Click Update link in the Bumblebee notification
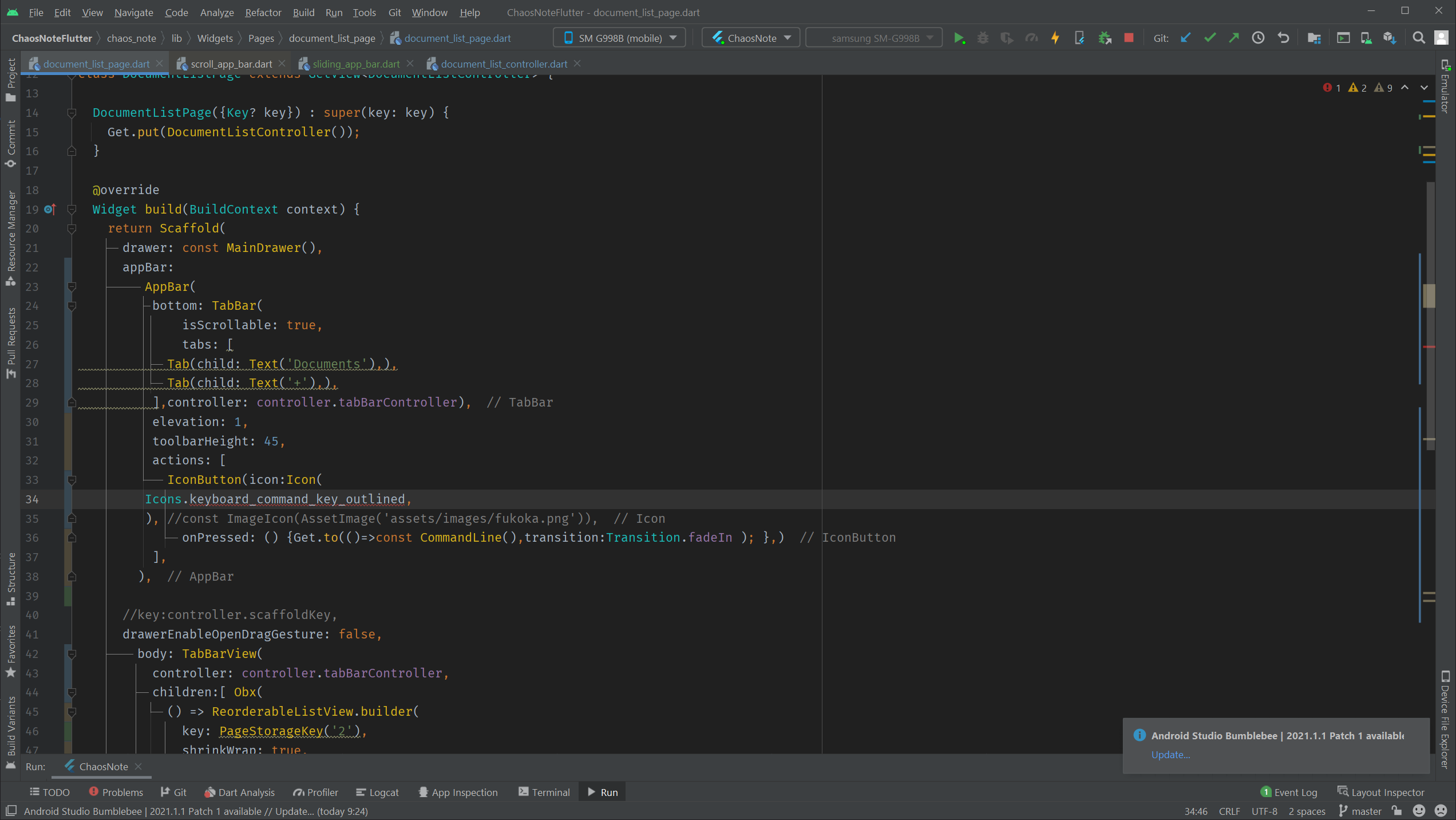The height and width of the screenshot is (820, 1456). click(x=1170, y=755)
